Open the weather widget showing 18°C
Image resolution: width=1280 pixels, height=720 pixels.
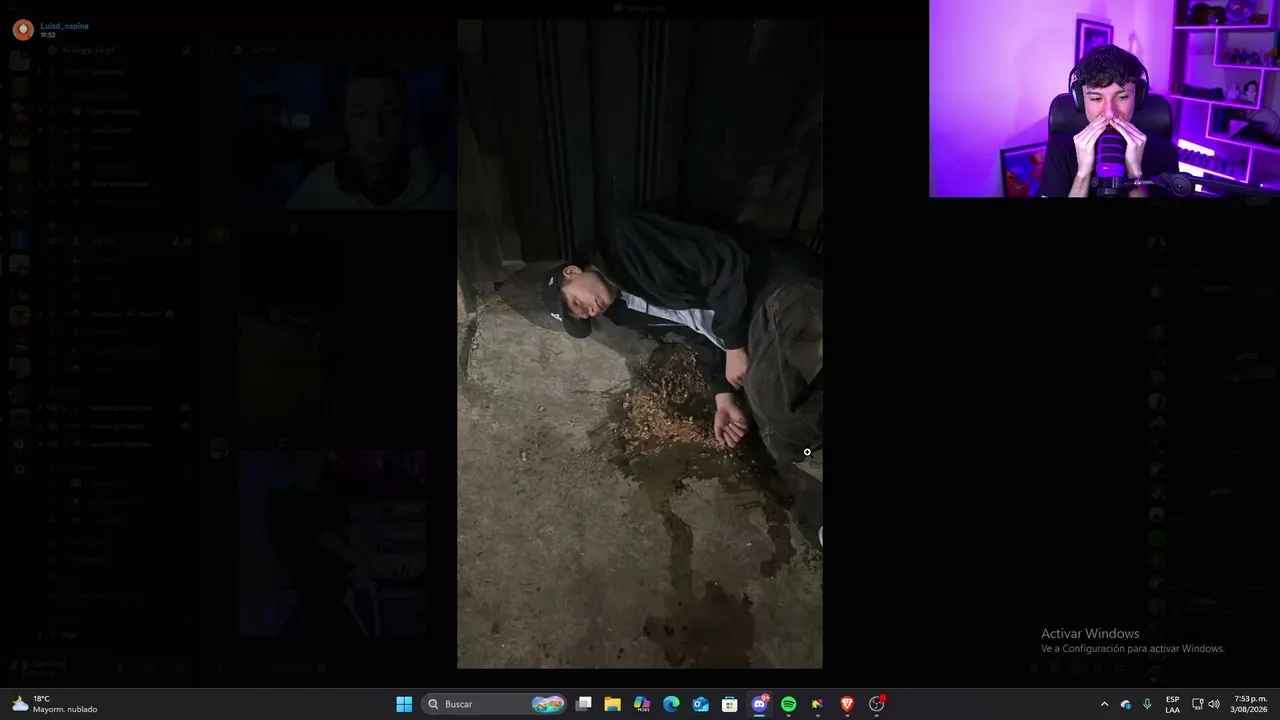click(55, 704)
